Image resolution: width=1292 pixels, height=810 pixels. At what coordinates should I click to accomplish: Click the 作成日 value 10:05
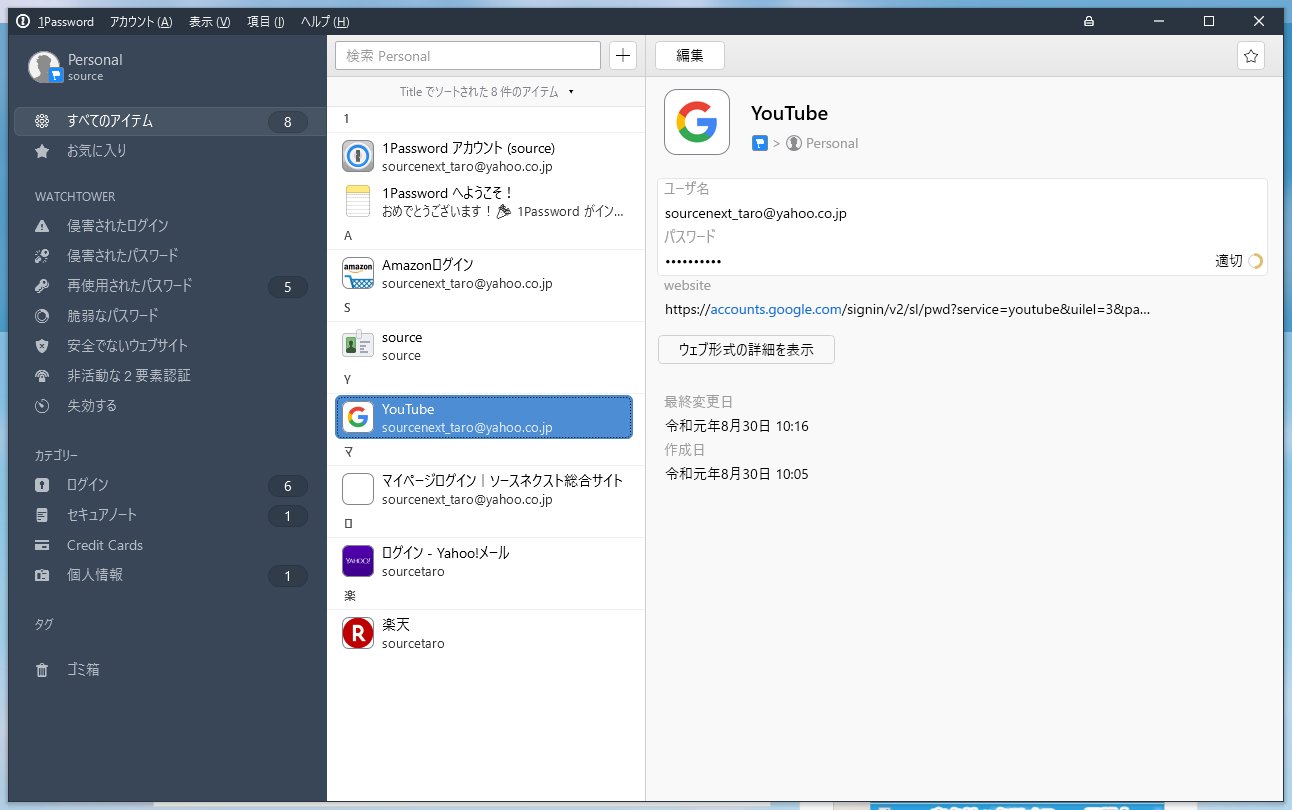click(737, 474)
